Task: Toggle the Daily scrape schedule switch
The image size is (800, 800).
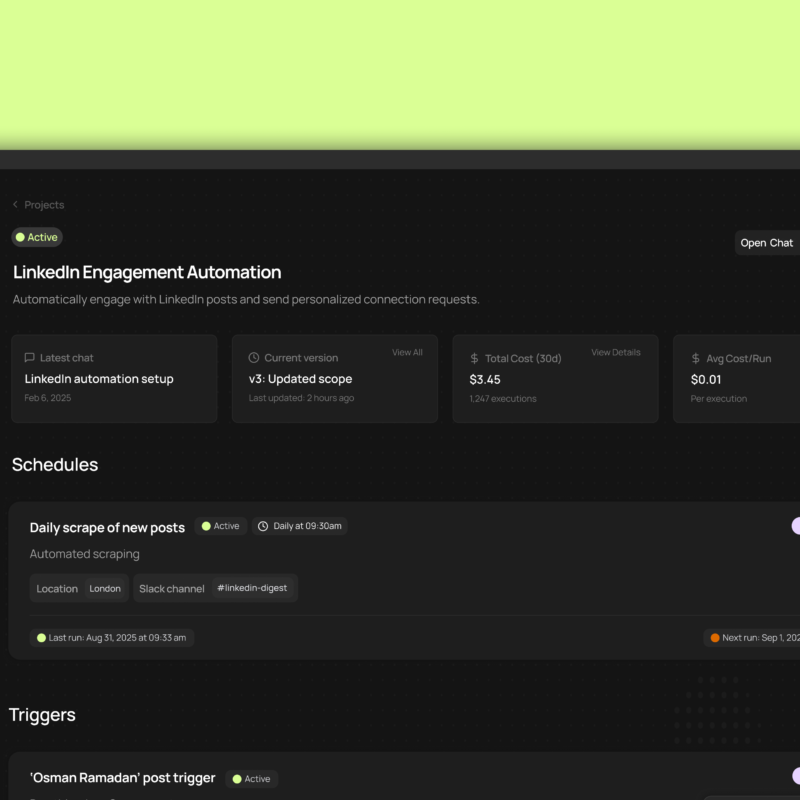Action: point(795,526)
